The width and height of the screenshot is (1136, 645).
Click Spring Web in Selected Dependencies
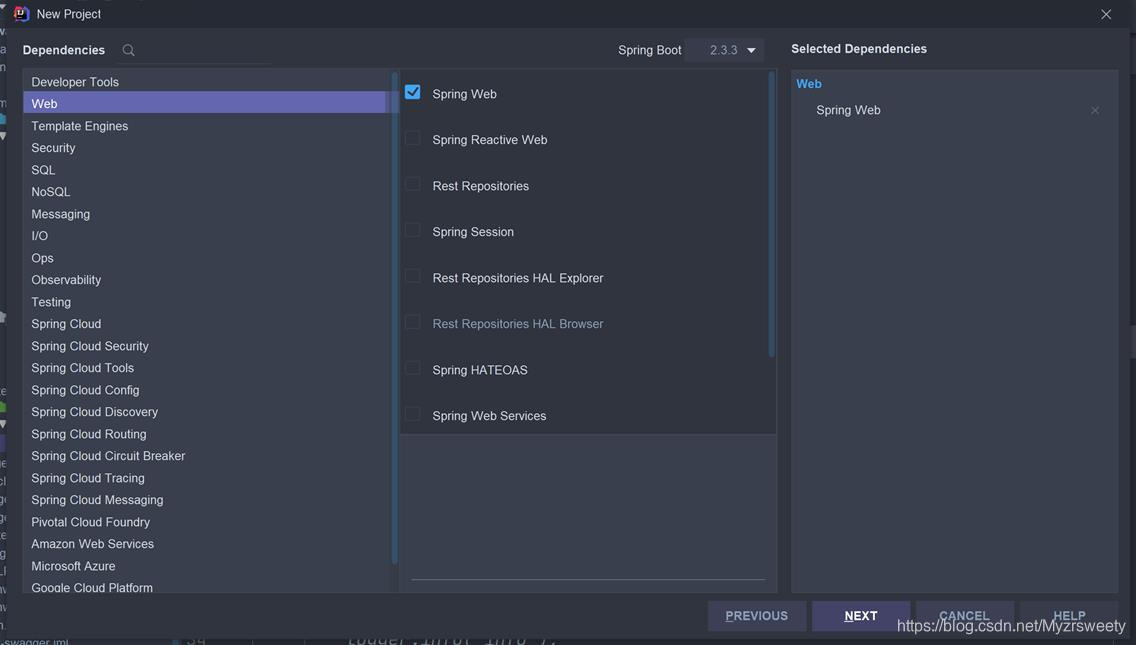pyautogui.click(x=848, y=110)
